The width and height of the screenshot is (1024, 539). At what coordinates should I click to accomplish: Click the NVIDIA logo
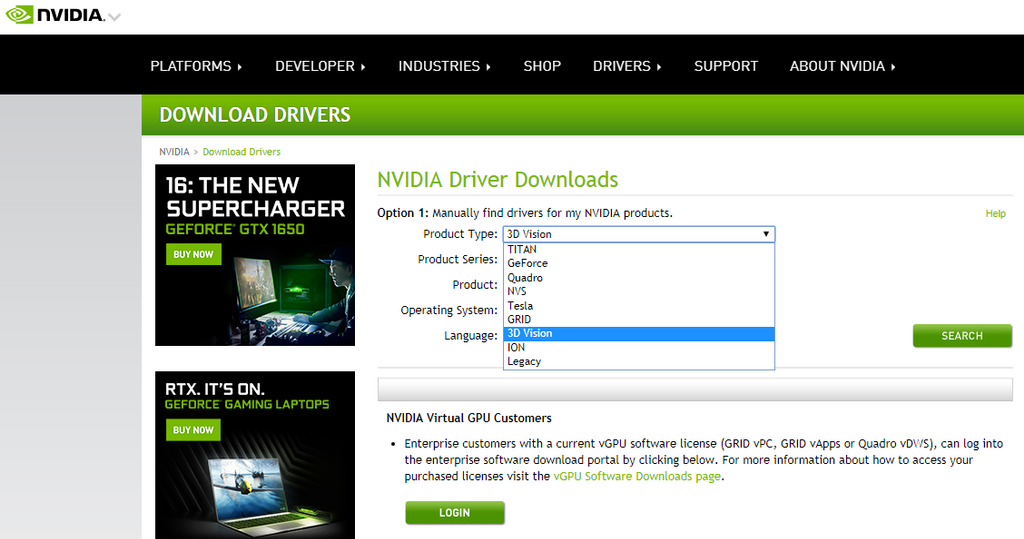[x=55, y=14]
